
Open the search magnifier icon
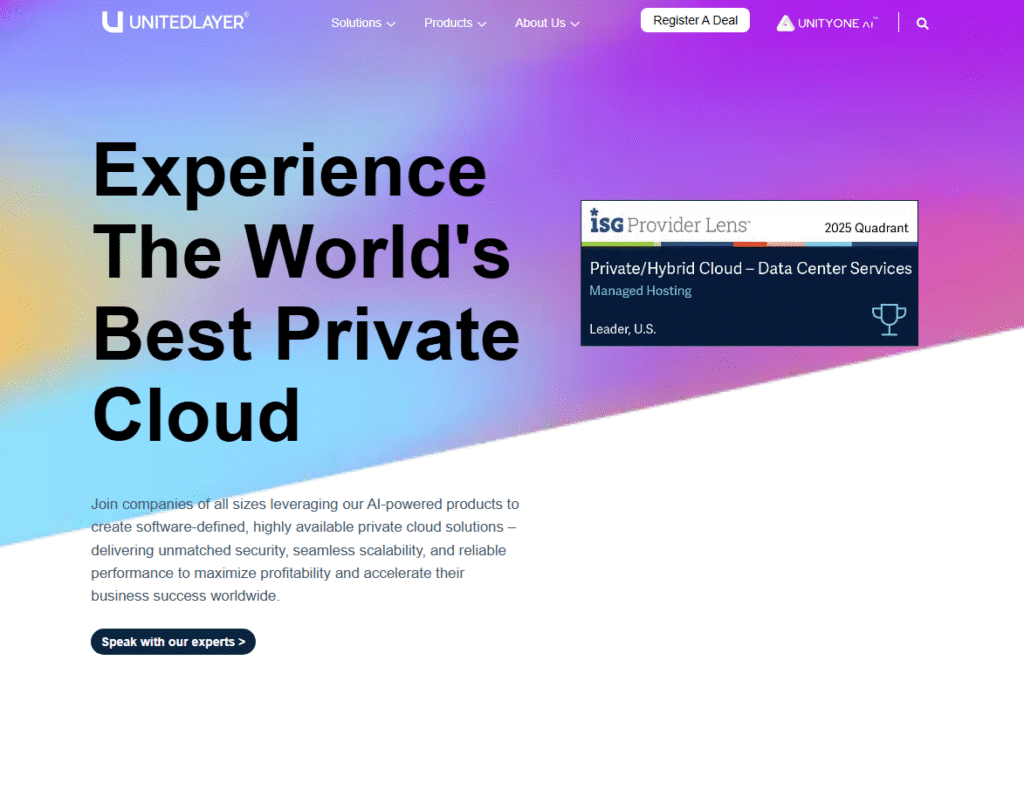coord(922,23)
